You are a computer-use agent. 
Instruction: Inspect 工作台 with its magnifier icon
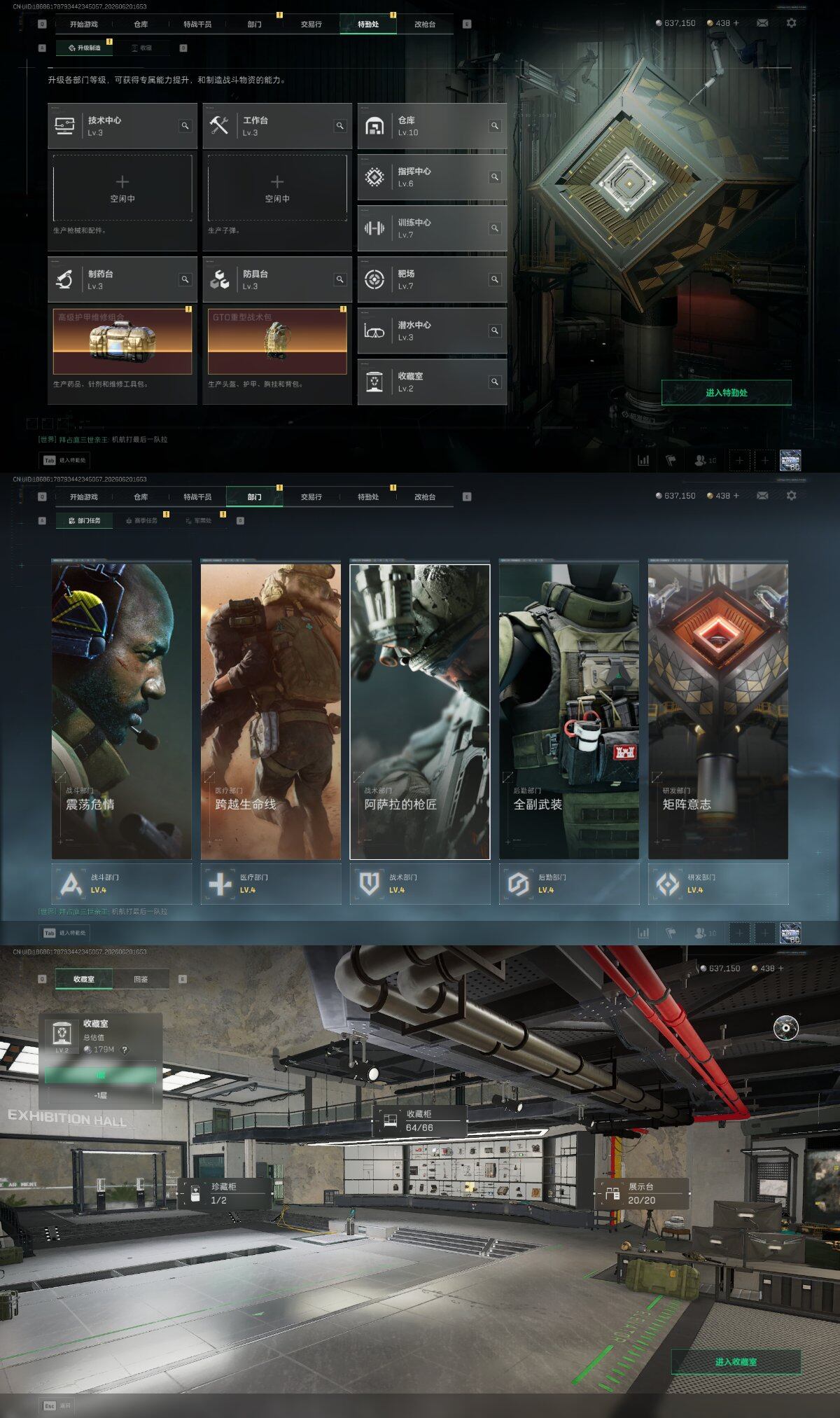tap(339, 126)
